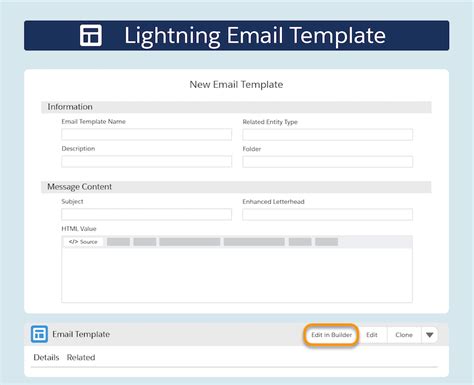This screenshot has width=474, height=385.
Task: Click the blue Email Template record icon
Action: coord(39,334)
